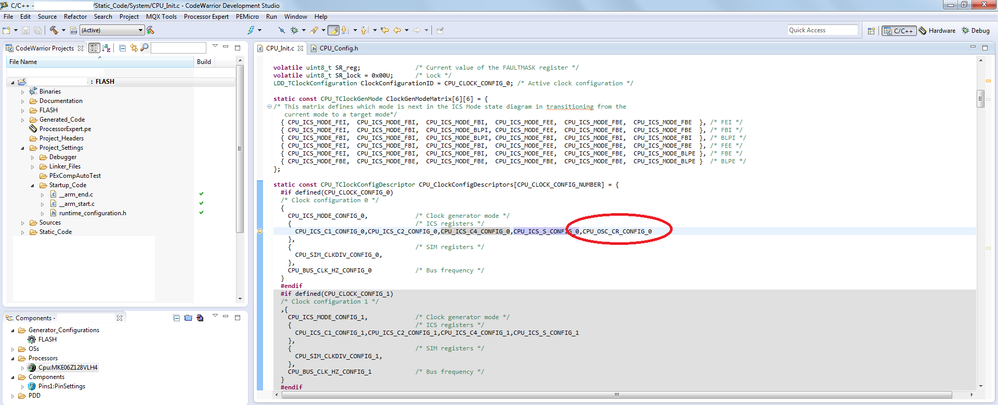Click the Quick Access search field
The width and height of the screenshot is (998, 405).
(823, 30)
